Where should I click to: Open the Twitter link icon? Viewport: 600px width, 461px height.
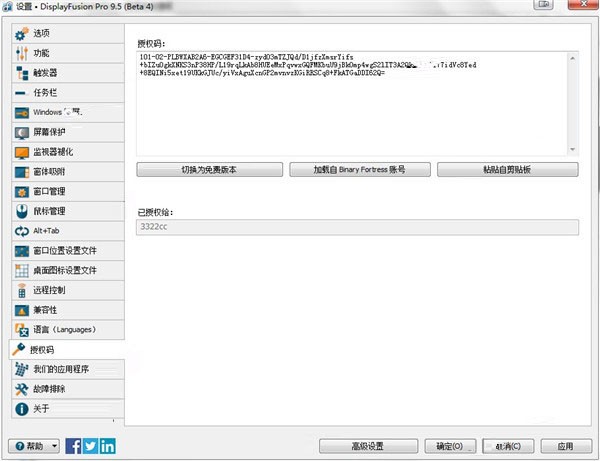90,446
